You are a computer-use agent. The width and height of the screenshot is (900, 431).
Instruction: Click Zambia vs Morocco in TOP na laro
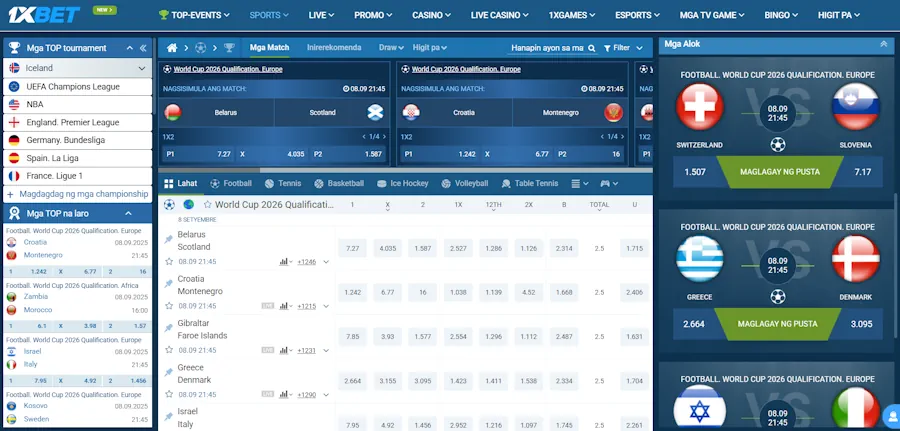[x=77, y=303]
